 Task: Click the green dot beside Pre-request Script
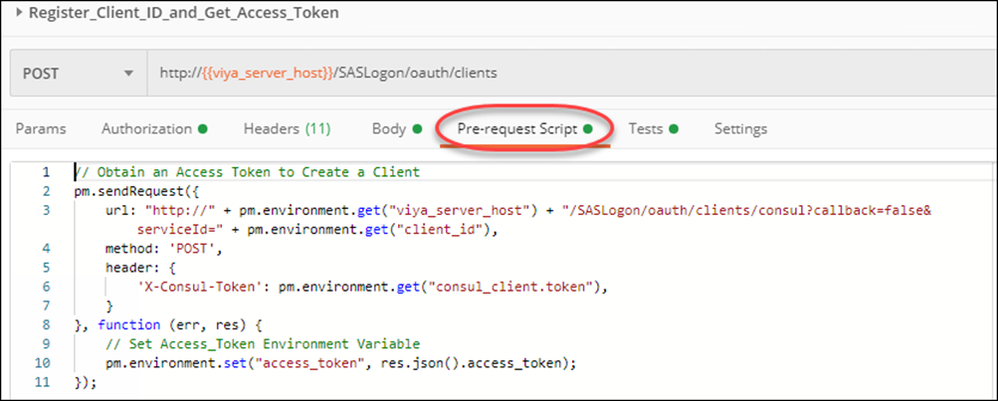point(588,129)
